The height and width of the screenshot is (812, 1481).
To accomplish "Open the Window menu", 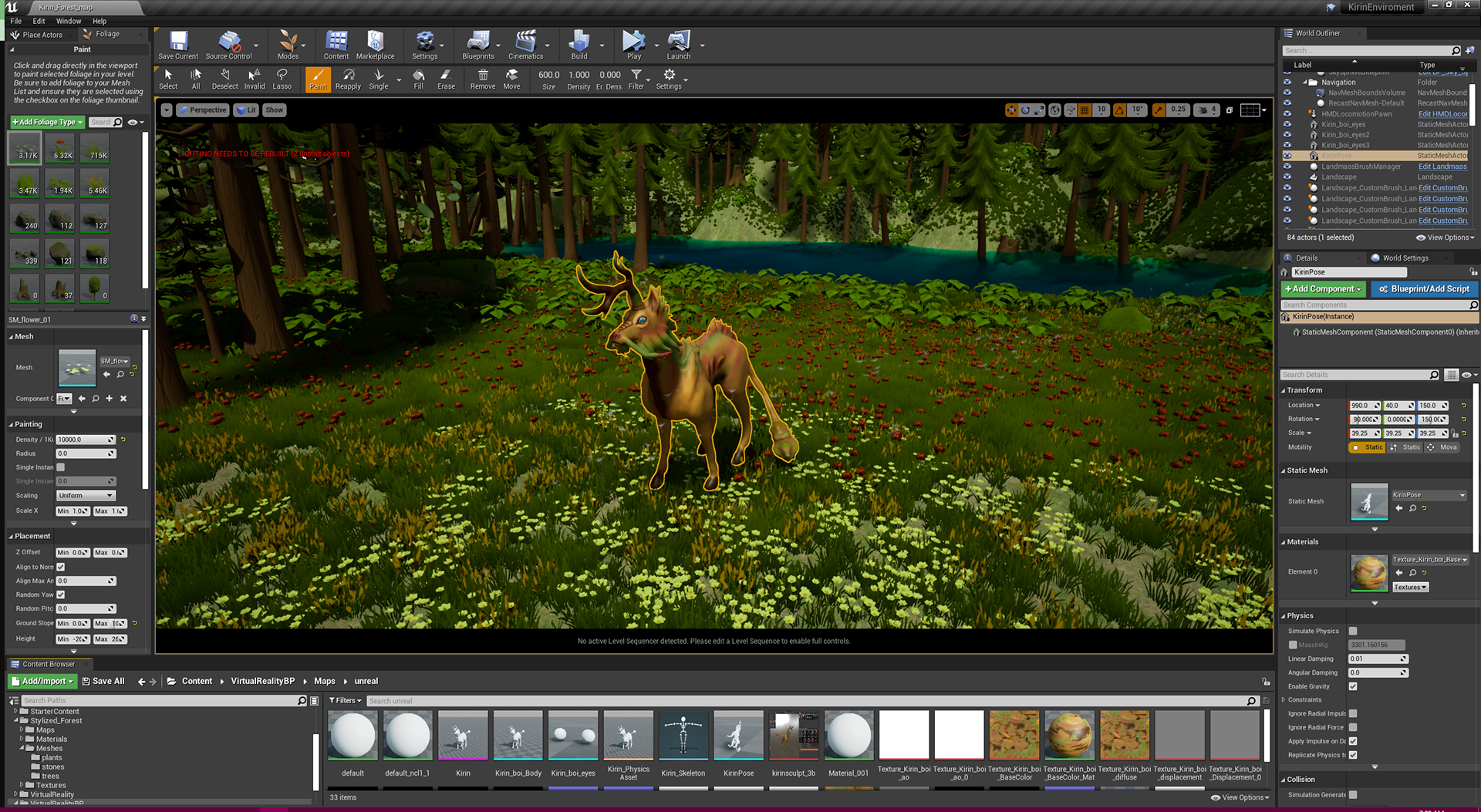I will [x=68, y=21].
